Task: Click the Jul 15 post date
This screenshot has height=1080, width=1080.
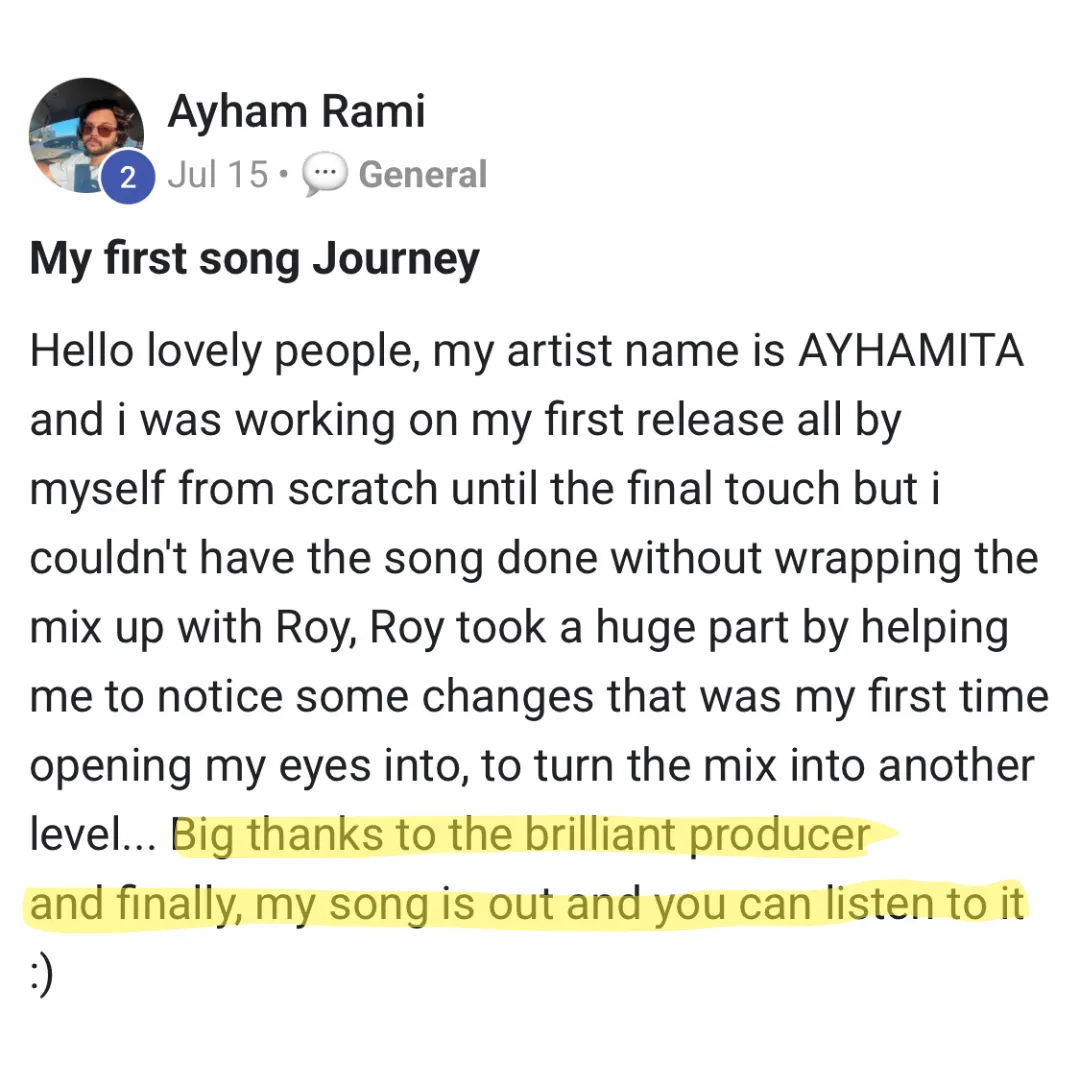Action: [x=218, y=175]
